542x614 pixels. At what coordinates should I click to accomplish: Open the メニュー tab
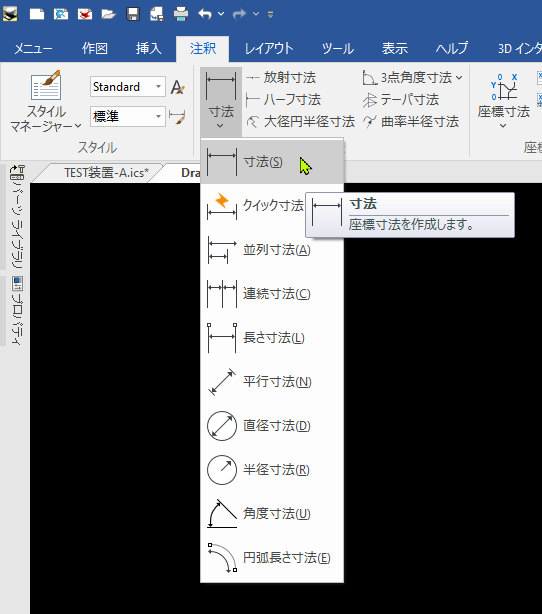coord(33,49)
